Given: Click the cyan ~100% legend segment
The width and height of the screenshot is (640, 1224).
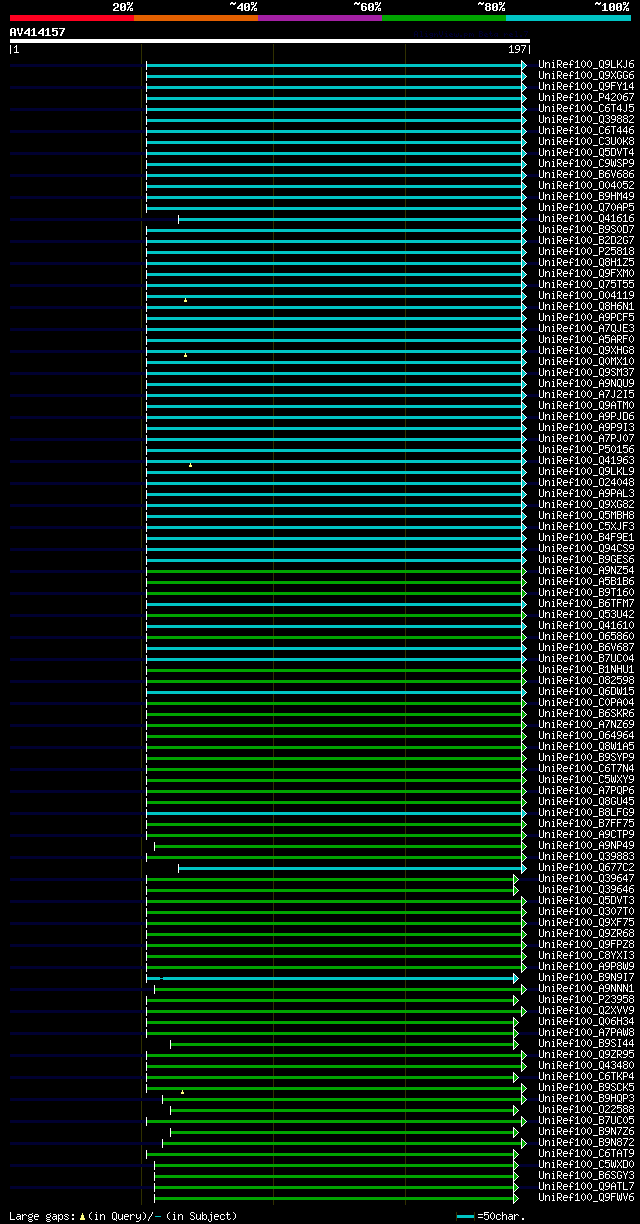Looking at the screenshot, I should pos(568,18).
